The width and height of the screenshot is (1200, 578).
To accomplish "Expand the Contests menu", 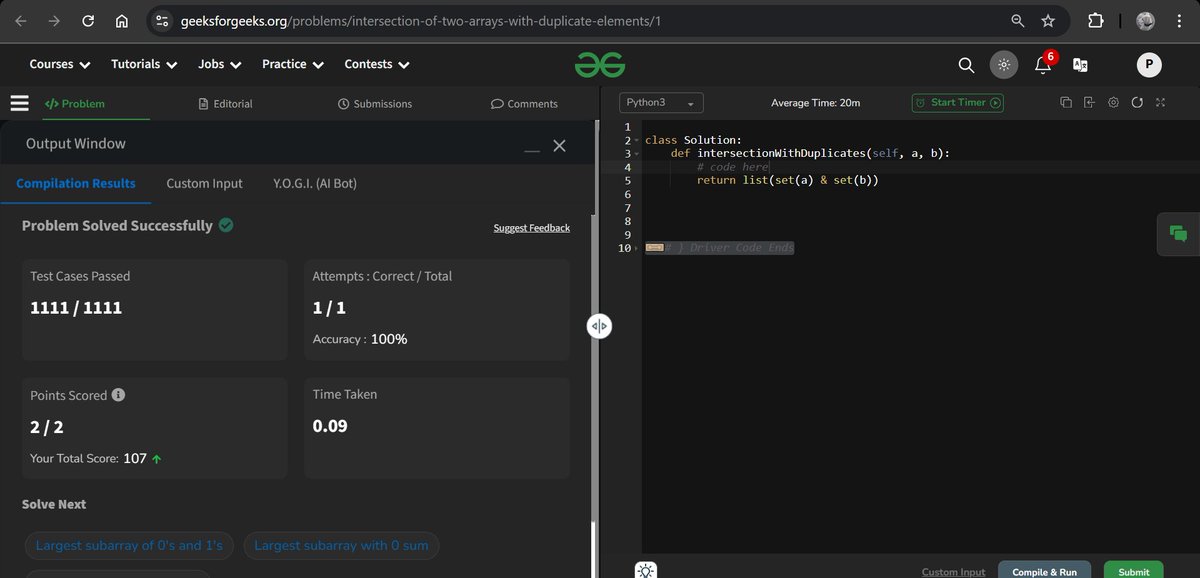I will pyautogui.click(x=377, y=64).
